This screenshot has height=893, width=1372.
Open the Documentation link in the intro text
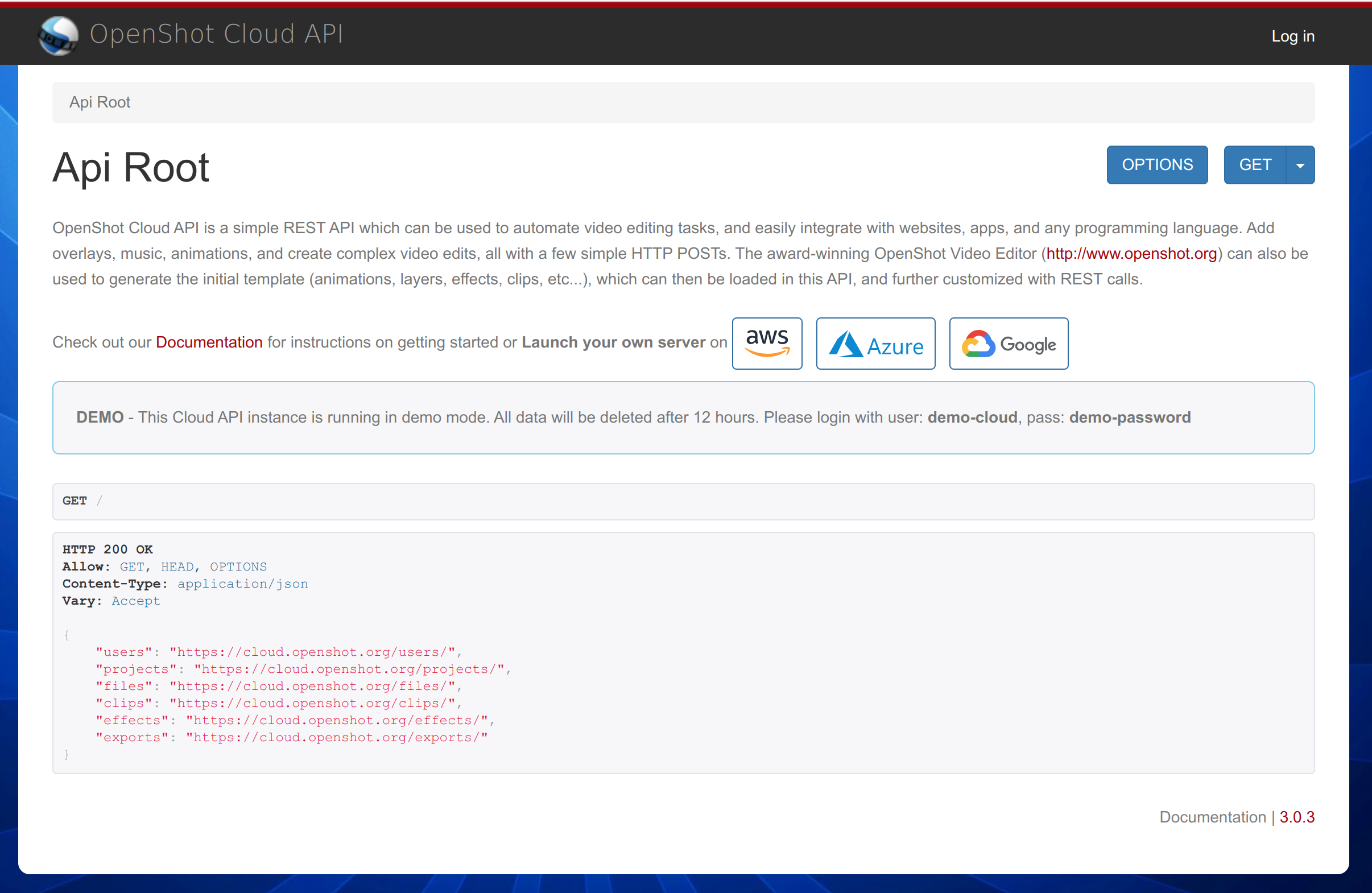(209, 342)
